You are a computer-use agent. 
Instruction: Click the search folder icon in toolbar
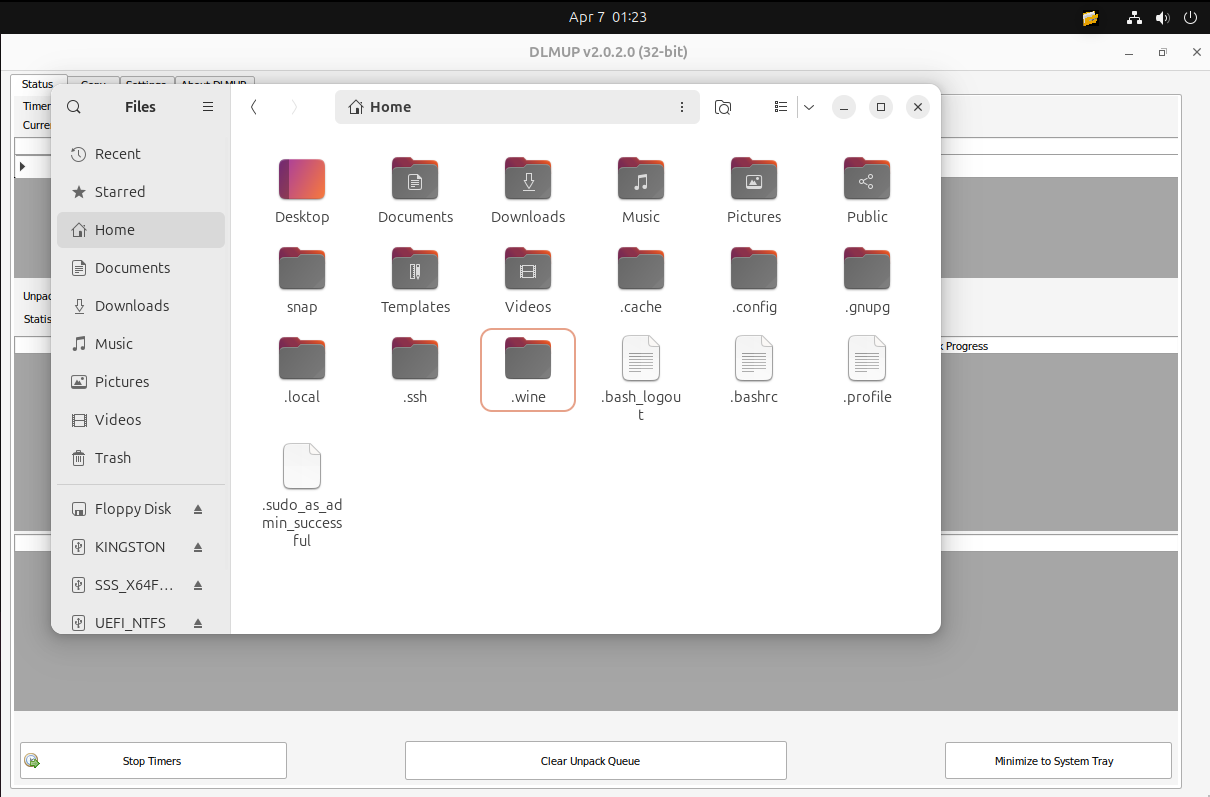pyautogui.click(x=723, y=107)
